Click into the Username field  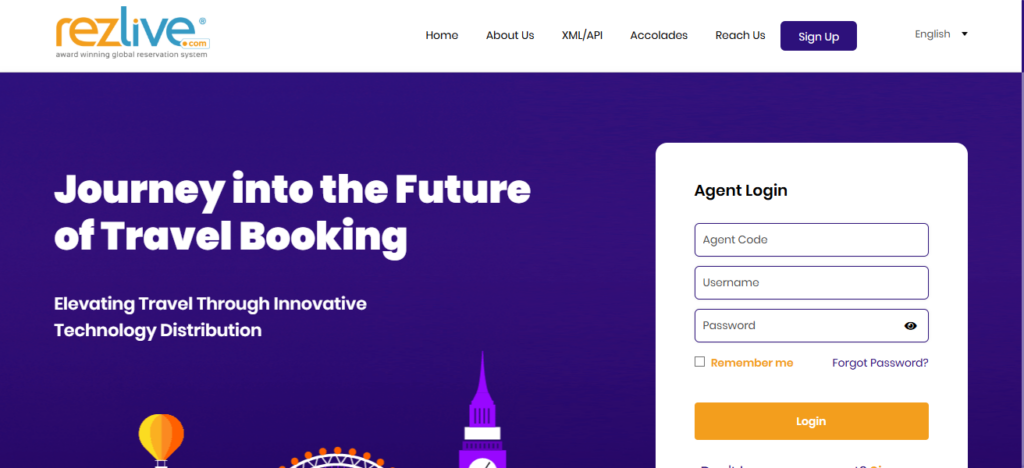[x=811, y=283]
